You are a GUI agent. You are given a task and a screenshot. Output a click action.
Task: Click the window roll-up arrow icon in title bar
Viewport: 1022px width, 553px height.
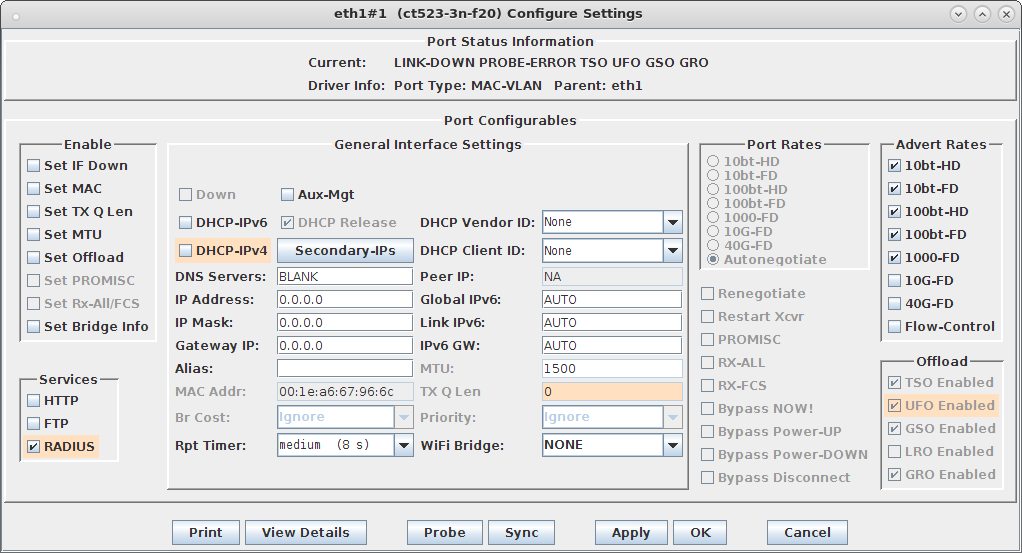pos(982,14)
